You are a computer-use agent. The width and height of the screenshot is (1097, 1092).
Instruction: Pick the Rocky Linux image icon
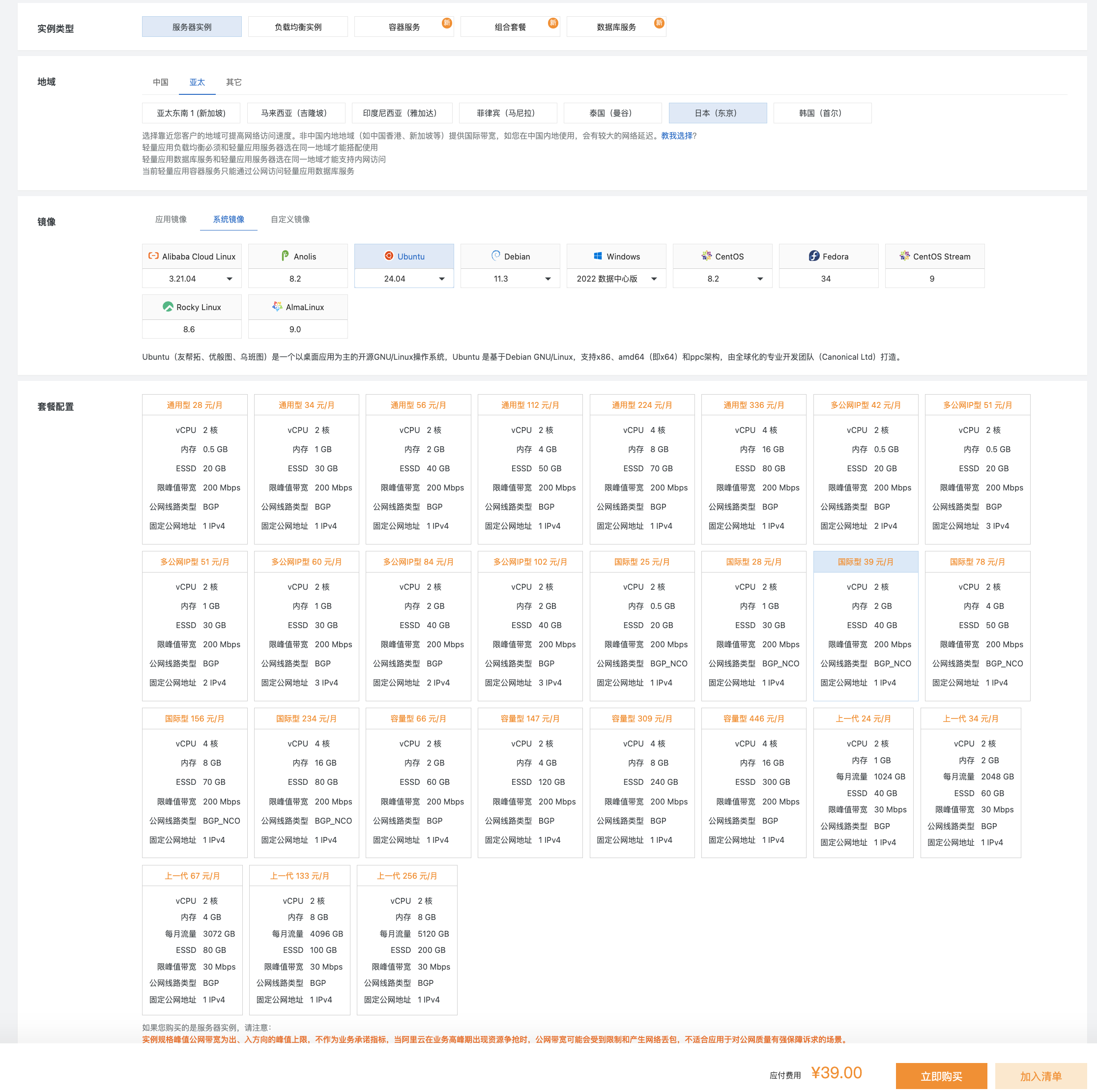pyautogui.click(x=168, y=307)
